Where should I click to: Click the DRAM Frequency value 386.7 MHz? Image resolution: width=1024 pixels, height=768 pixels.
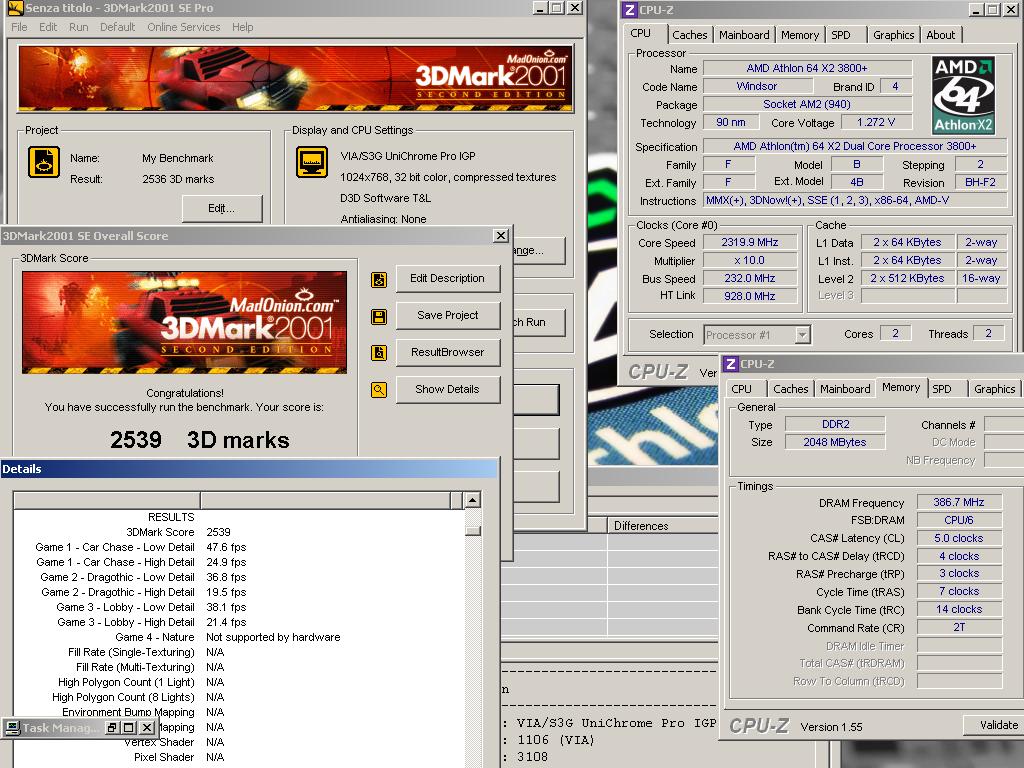pos(959,502)
